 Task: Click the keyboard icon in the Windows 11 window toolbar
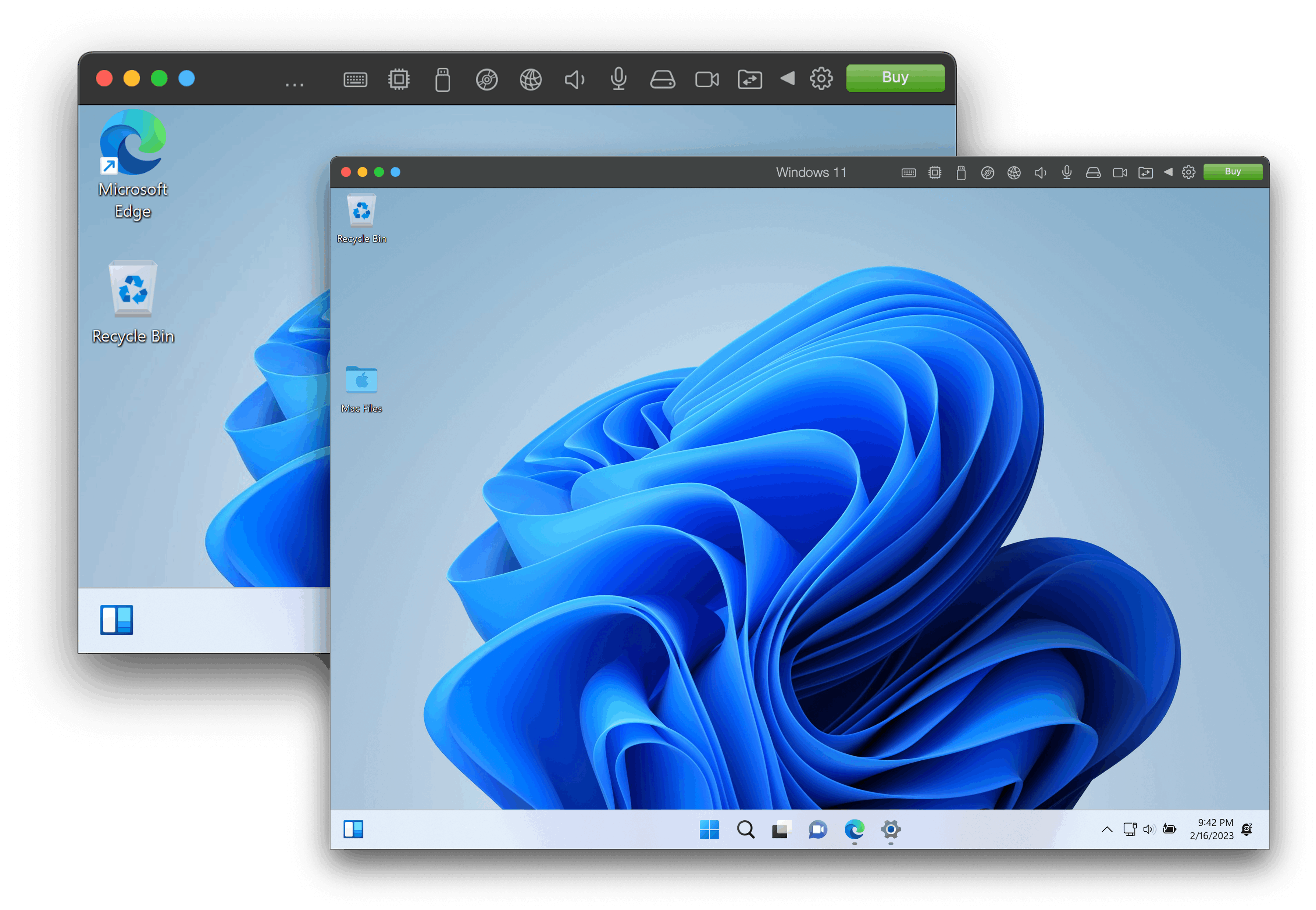[x=908, y=172]
